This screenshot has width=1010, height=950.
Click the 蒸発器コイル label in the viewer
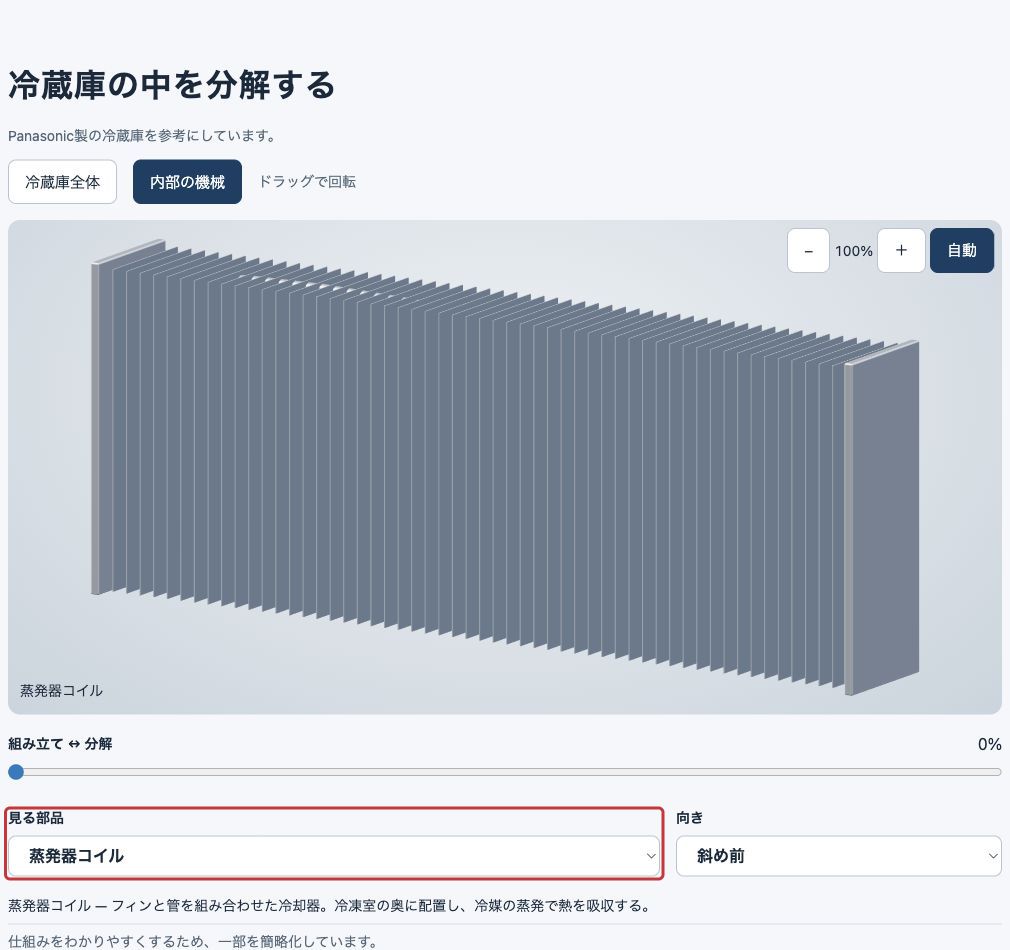(61, 690)
